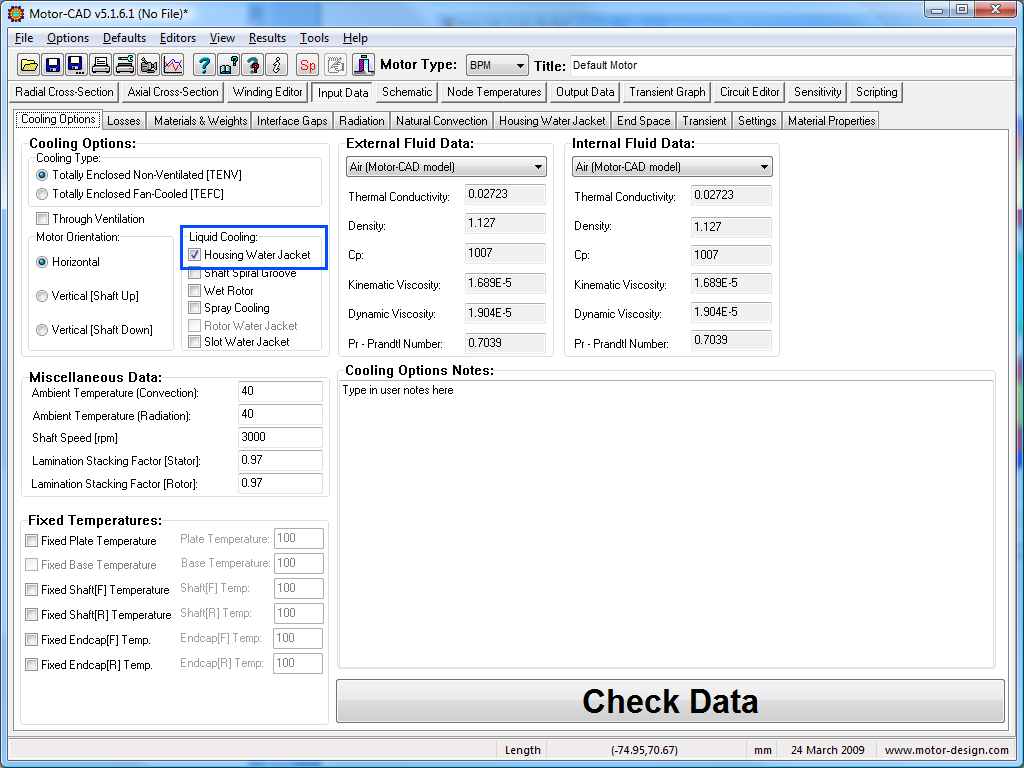This screenshot has height=768, width=1024.
Task: Click the open file folder icon
Action: click(x=29, y=65)
